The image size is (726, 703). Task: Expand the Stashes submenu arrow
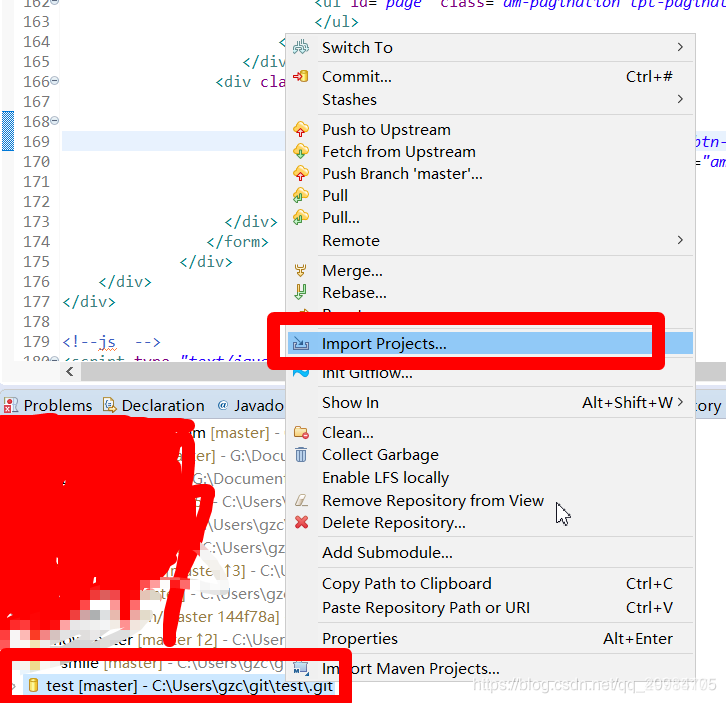(x=680, y=99)
